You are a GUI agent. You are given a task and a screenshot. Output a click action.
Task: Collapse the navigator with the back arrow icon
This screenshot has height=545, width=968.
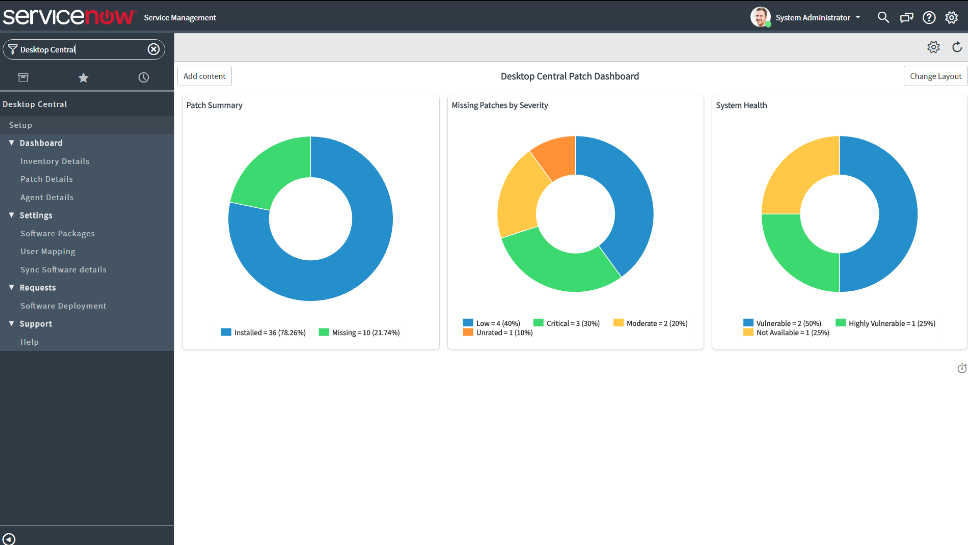point(9,539)
